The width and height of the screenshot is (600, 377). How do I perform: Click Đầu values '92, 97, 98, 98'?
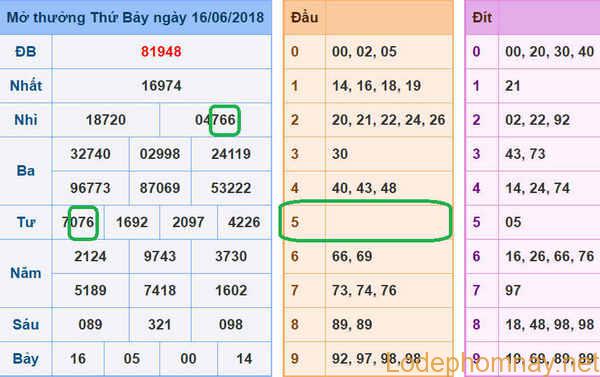pyautogui.click(x=377, y=359)
